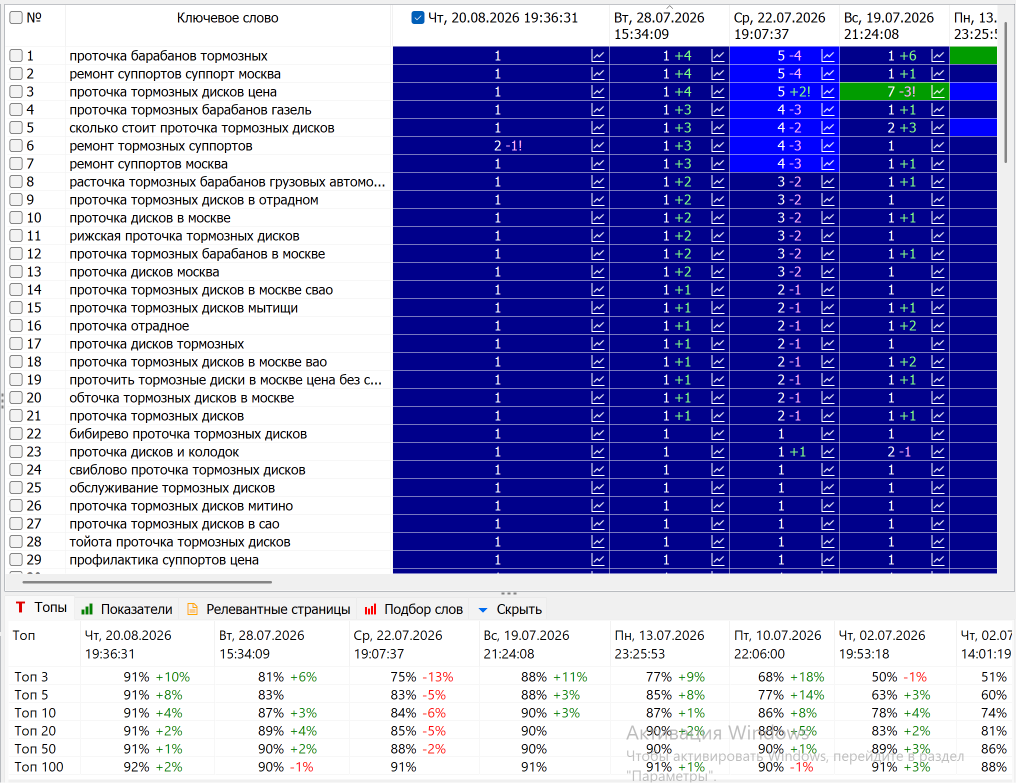This screenshot has width=1016, height=783.
Task: Check row 29 "профилактика суппортов цена" checkbox
Action: [16, 560]
